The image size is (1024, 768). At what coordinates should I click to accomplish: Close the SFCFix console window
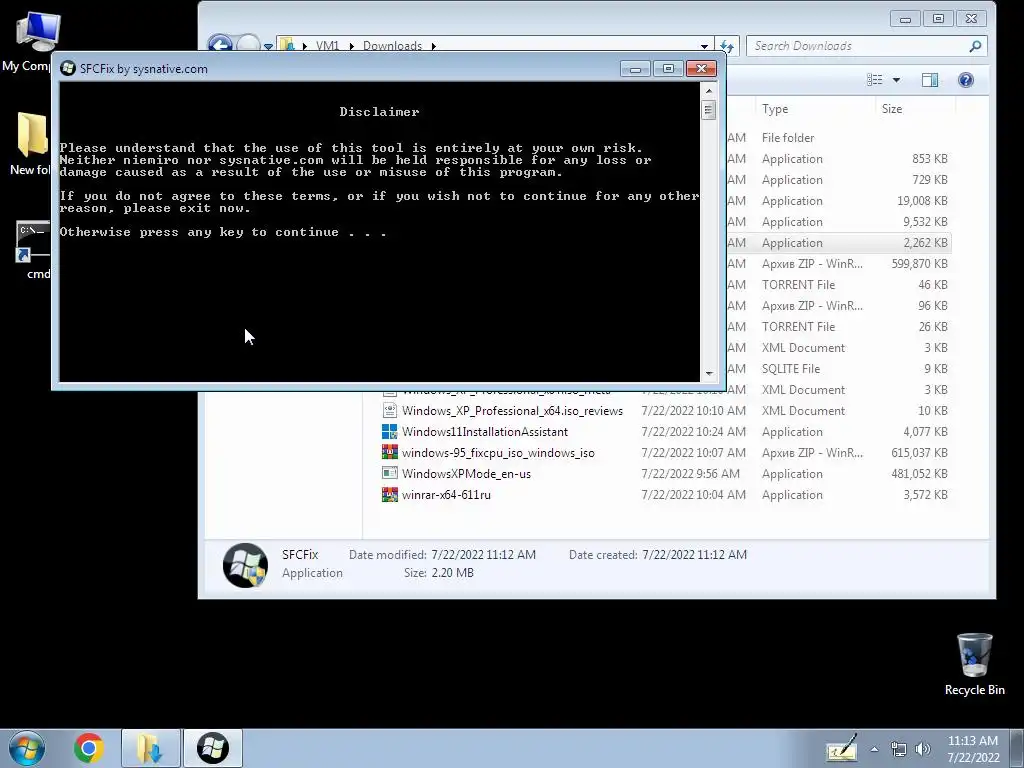tap(701, 69)
